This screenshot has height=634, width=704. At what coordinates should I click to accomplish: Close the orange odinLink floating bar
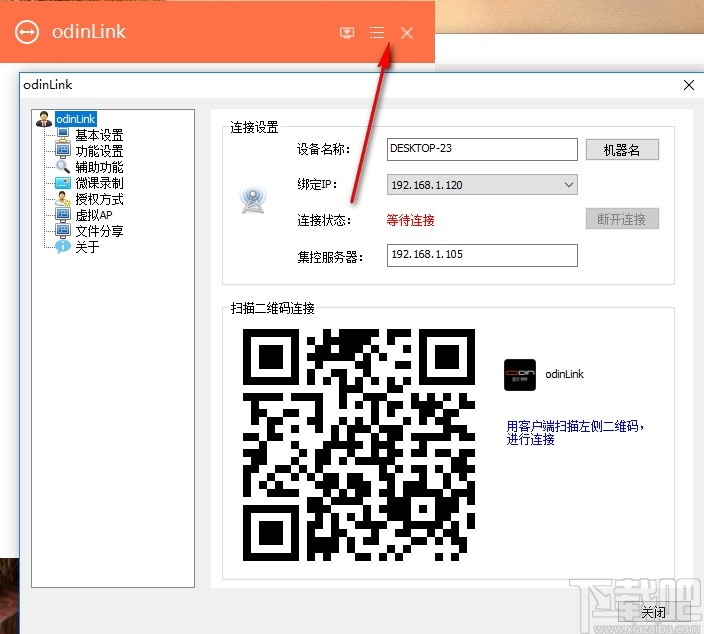click(x=407, y=33)
